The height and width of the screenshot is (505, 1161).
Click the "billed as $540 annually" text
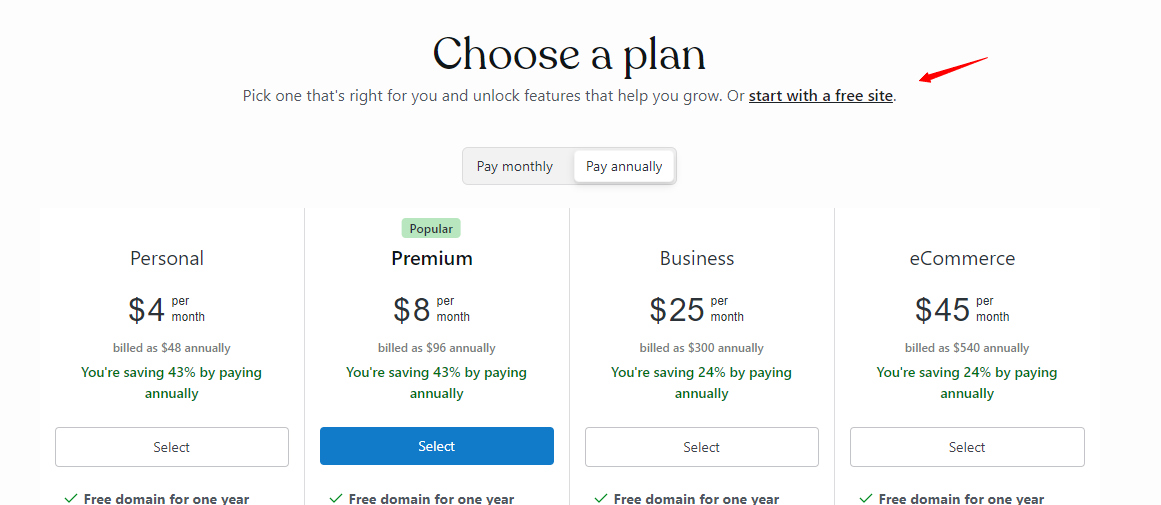(x=967, y=348)
